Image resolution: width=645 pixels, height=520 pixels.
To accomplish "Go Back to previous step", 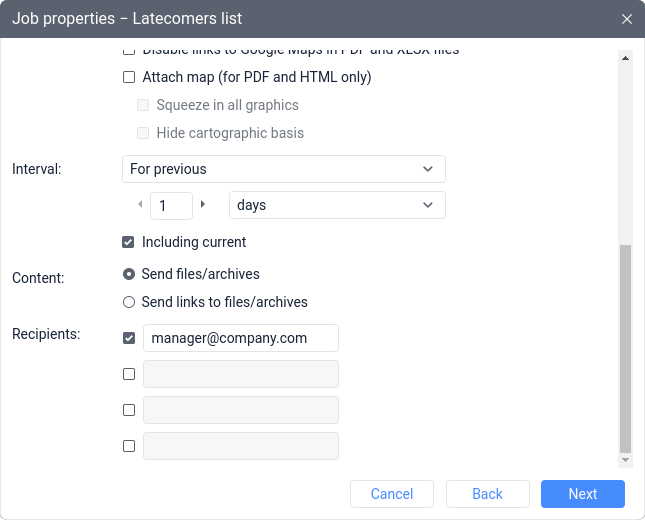I will [x=488, y=494].
